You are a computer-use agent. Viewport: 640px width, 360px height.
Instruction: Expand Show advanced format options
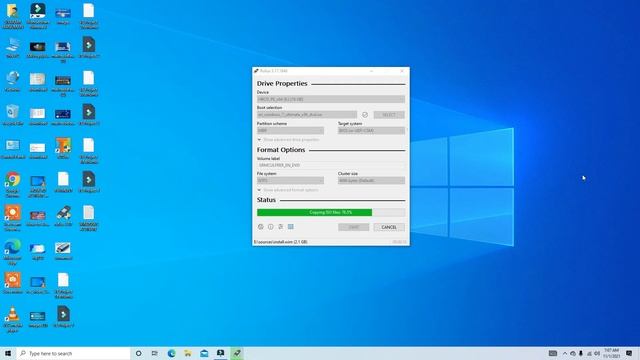[288, 190]
